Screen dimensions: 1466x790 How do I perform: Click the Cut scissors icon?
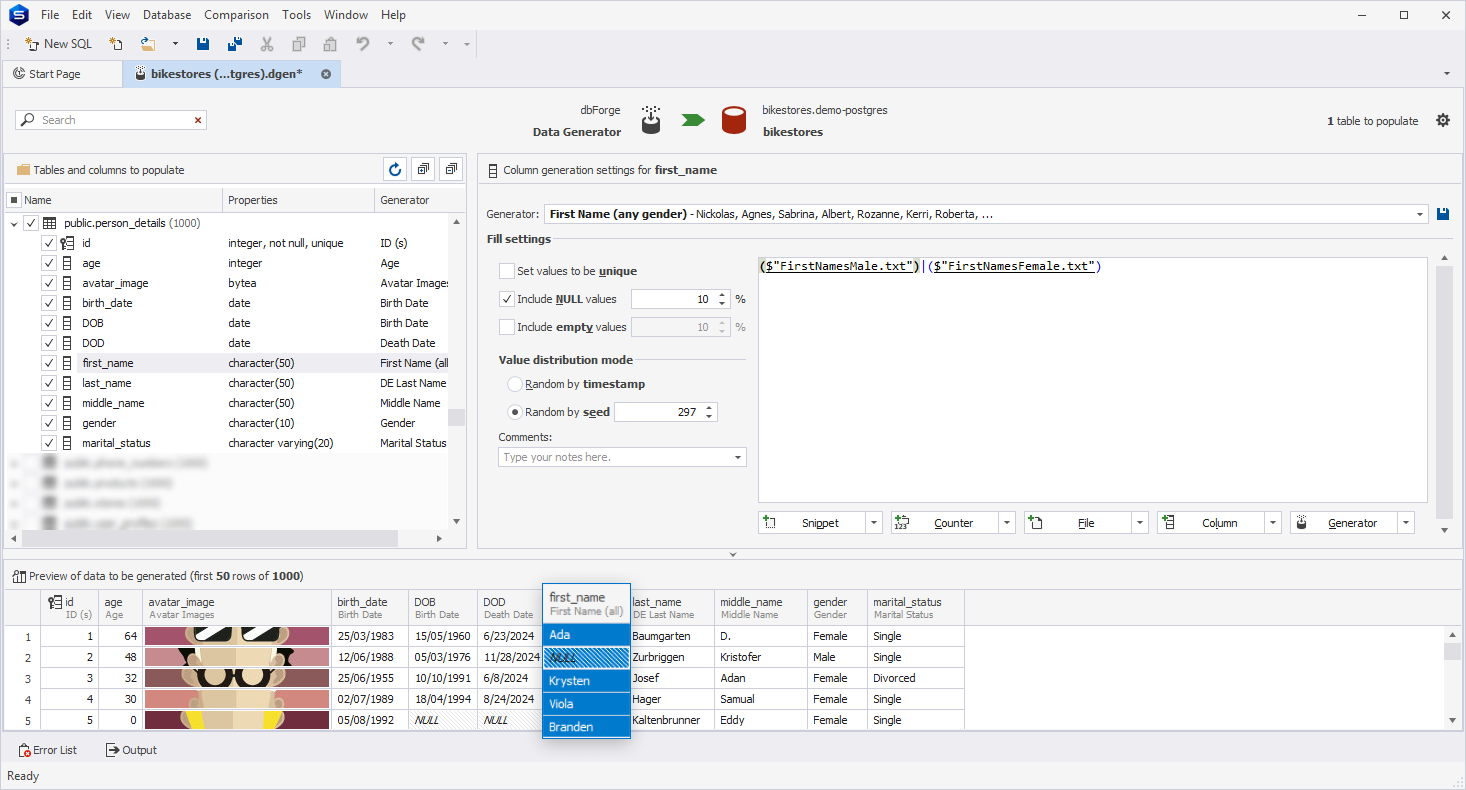click(x=267, y=44)
